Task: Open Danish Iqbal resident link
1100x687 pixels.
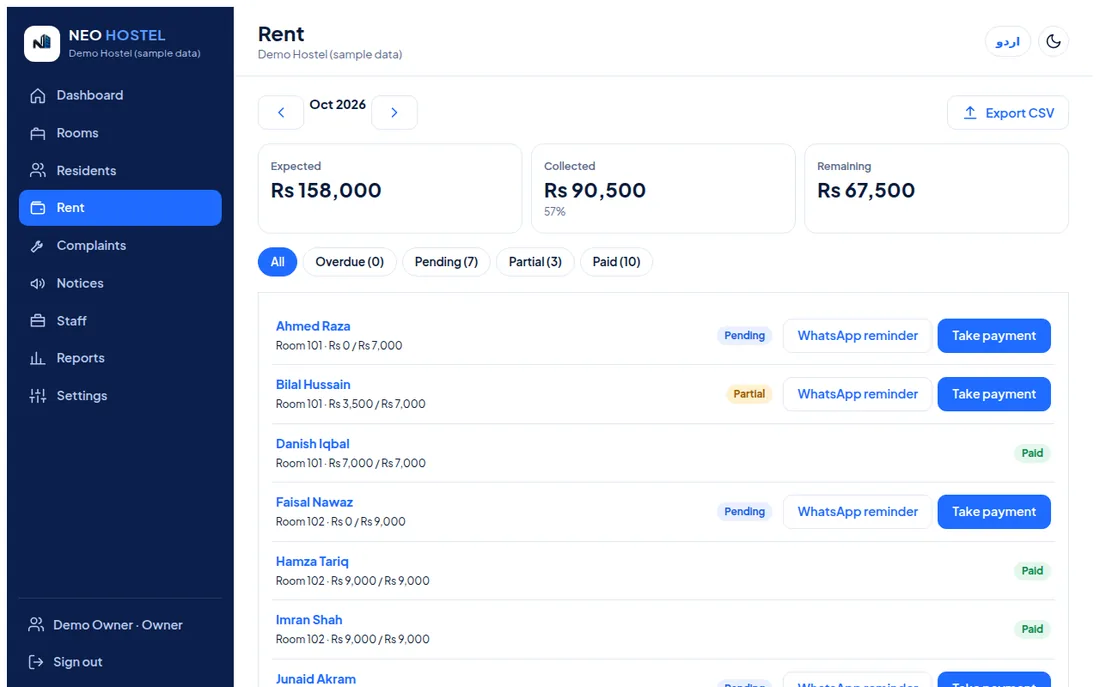Action: (312, 443)
